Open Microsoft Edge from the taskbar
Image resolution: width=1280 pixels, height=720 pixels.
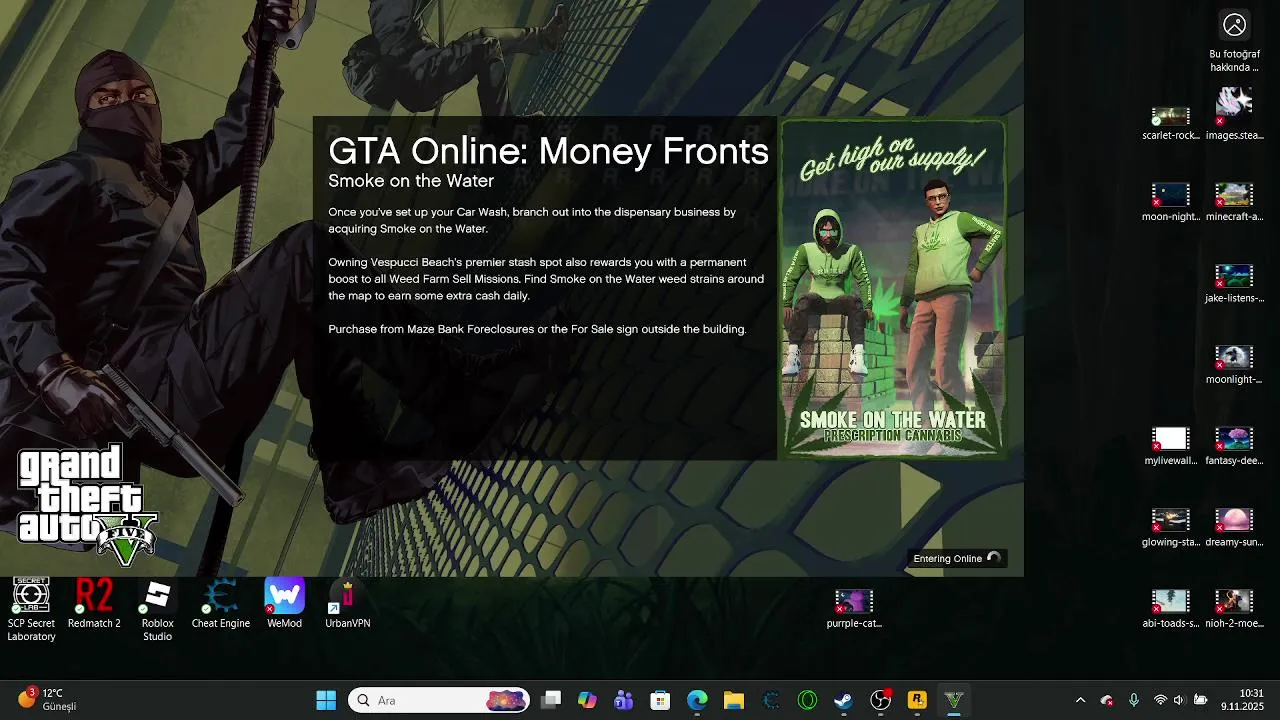(697, 700)
